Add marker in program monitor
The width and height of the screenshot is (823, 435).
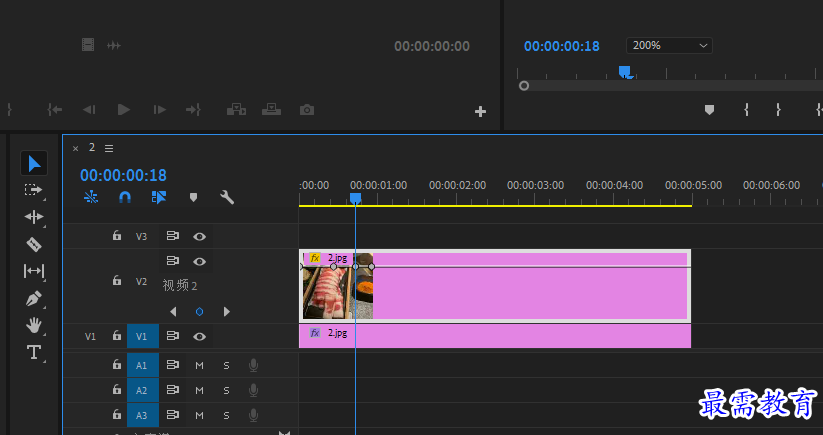(x=709, y=110)
